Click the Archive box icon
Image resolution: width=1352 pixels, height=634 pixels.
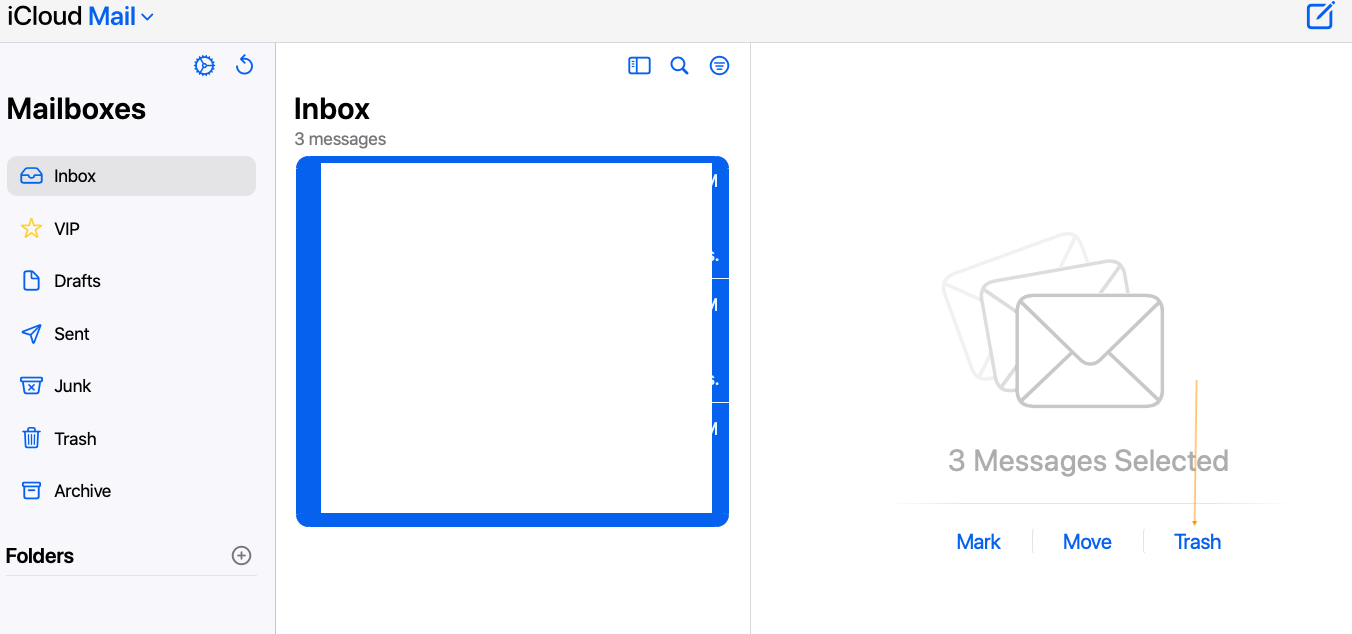point(32,491)
